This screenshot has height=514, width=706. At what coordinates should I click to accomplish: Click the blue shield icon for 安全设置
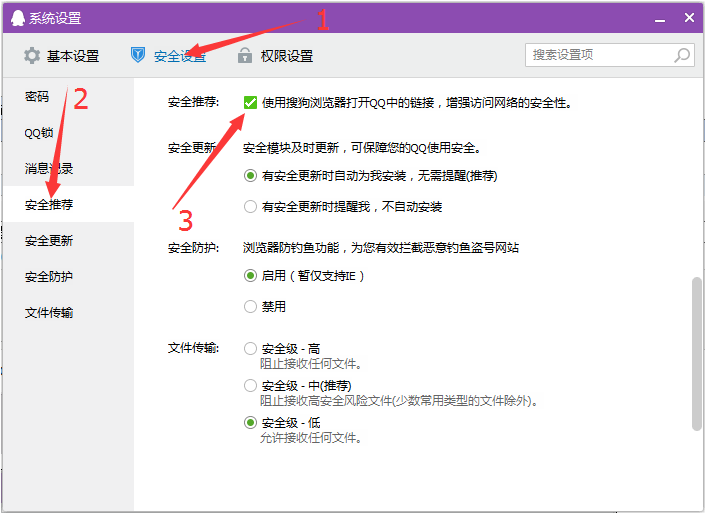point(138,55)
